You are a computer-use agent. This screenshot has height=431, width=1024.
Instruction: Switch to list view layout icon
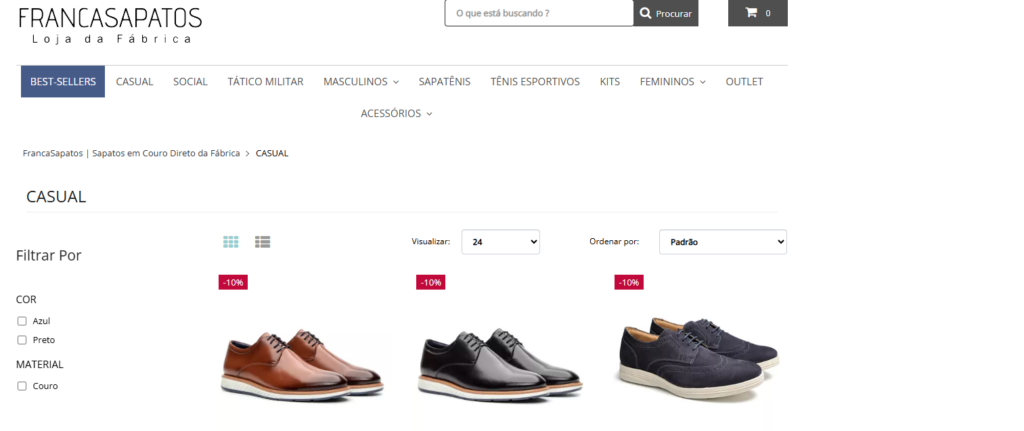point(263,242)
